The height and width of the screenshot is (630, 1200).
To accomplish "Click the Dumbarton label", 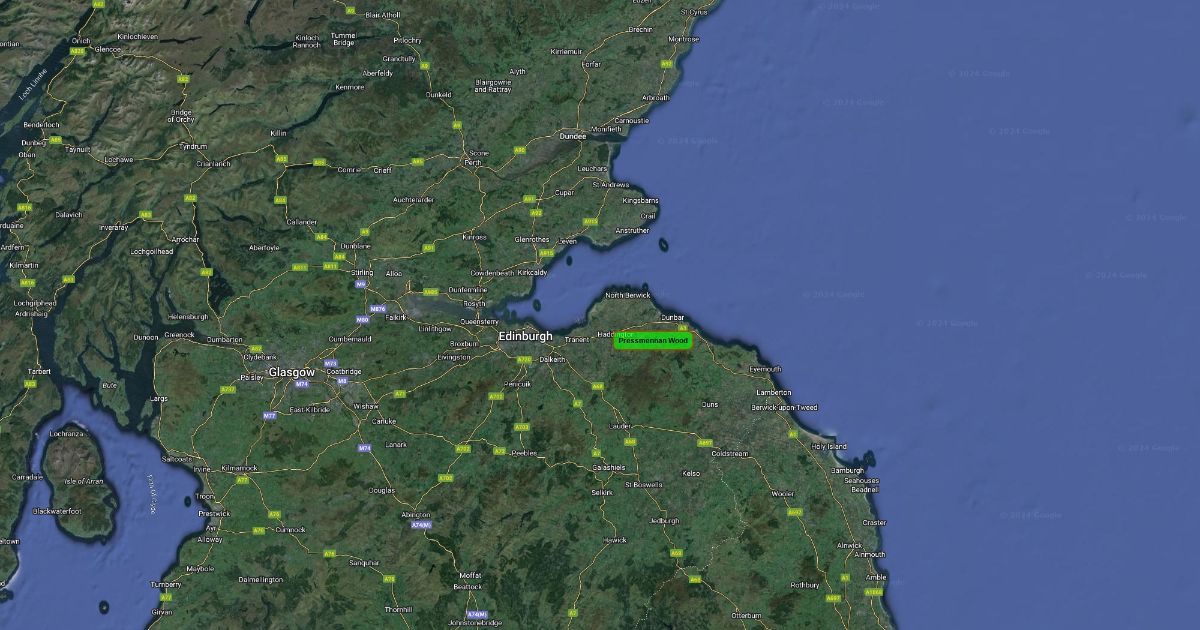I will (x=225, y=340).
